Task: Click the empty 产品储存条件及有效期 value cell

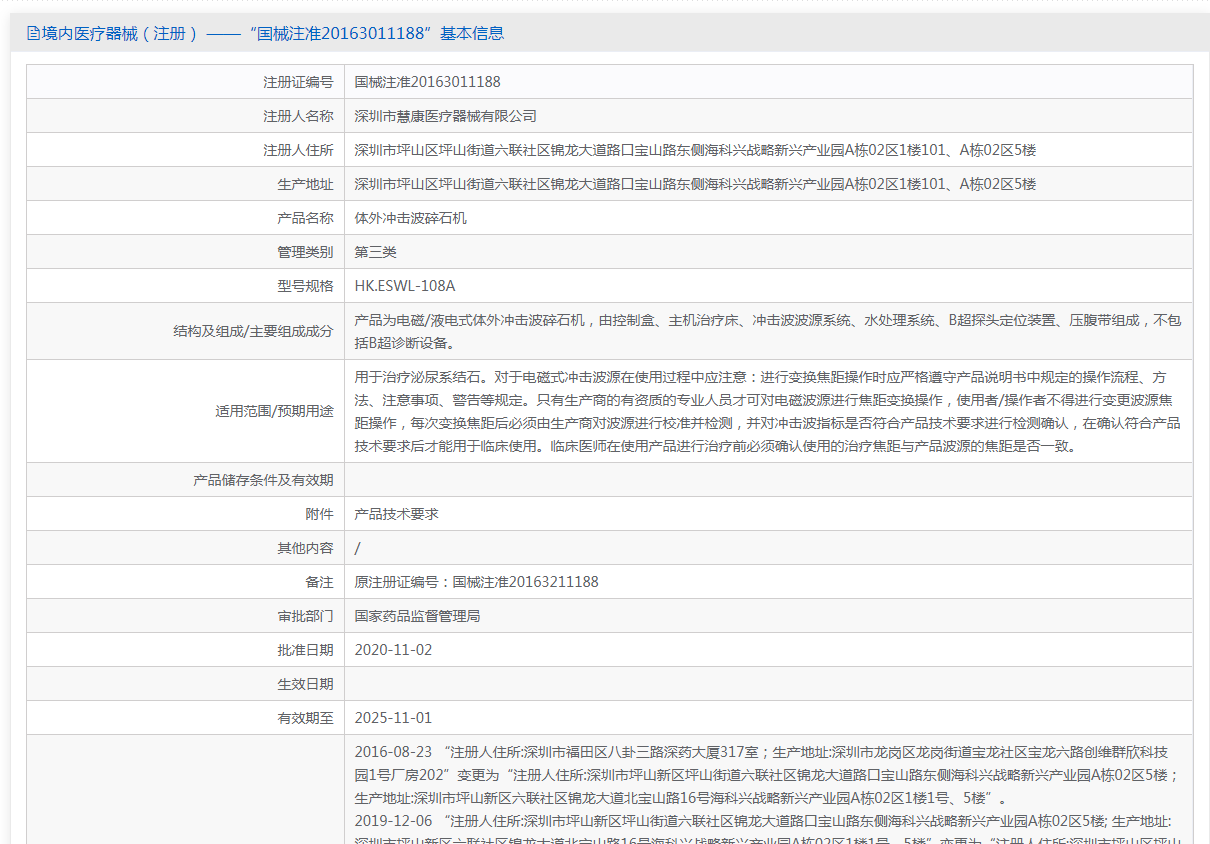Action: tap(768, 480)
